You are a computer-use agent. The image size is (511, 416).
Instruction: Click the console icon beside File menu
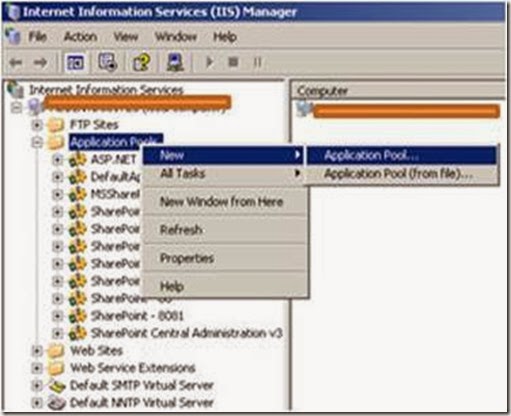tap(13, 37)
